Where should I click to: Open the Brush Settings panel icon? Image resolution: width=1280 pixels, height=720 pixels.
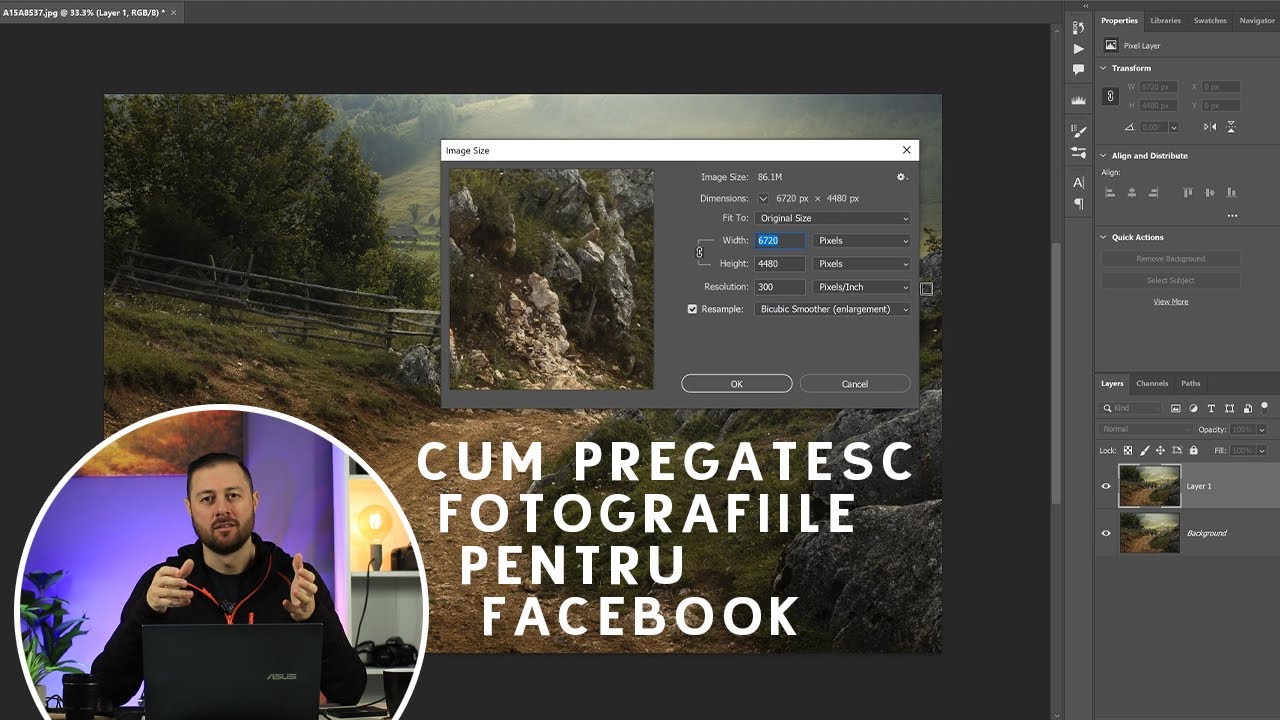tap(1078, 131)
